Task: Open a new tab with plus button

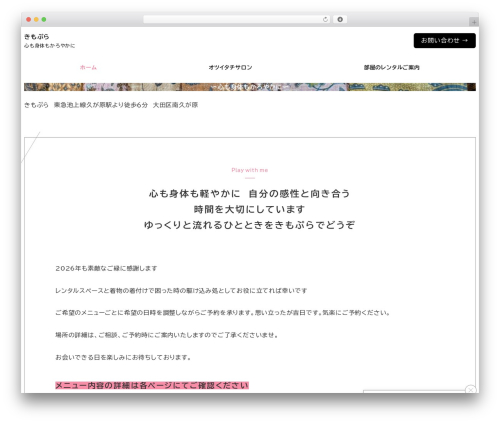Action: pyautogui.click(x=474, y=22)
